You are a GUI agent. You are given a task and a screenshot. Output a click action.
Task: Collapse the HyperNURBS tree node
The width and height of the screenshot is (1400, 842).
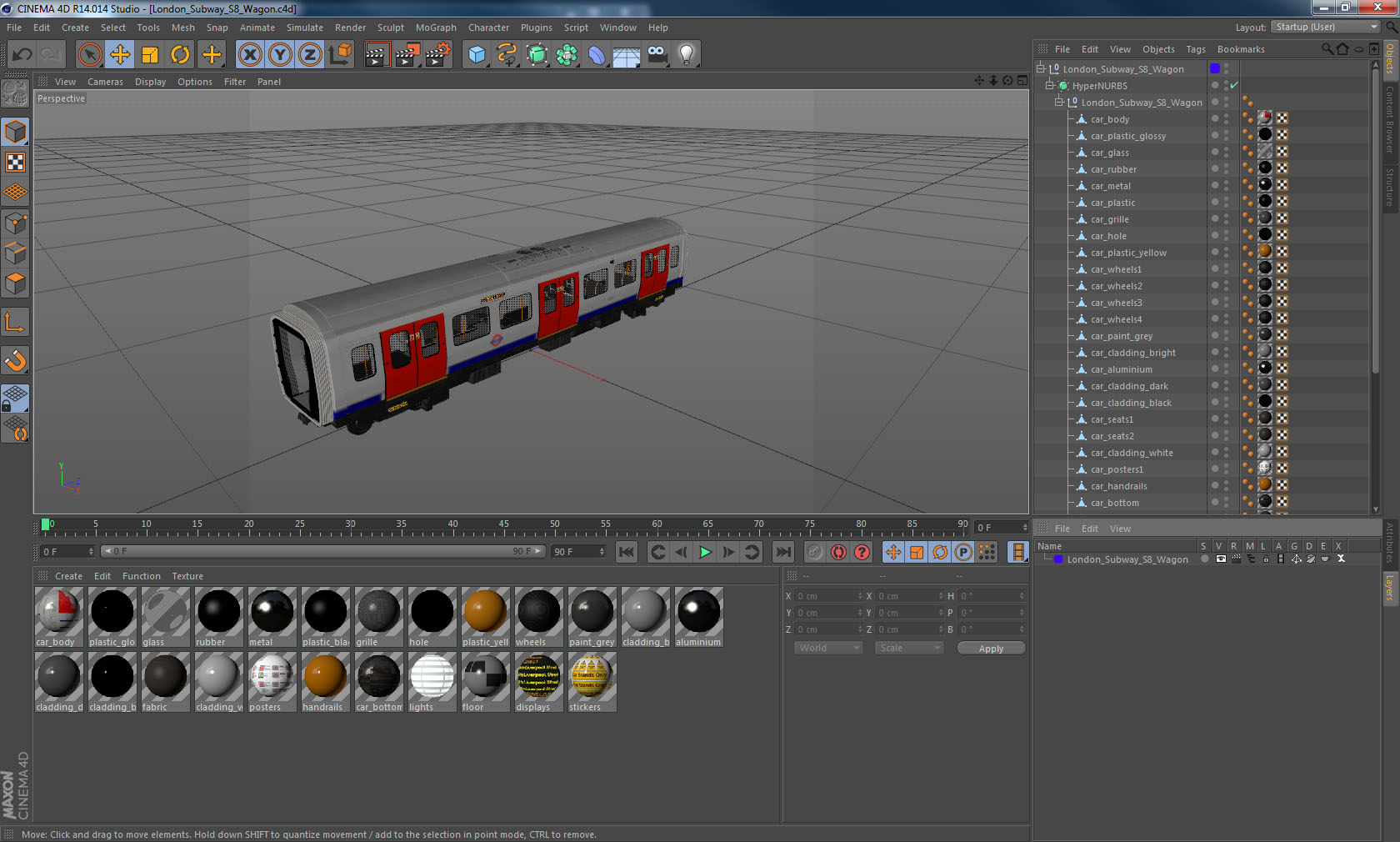tap(1050, 85)
